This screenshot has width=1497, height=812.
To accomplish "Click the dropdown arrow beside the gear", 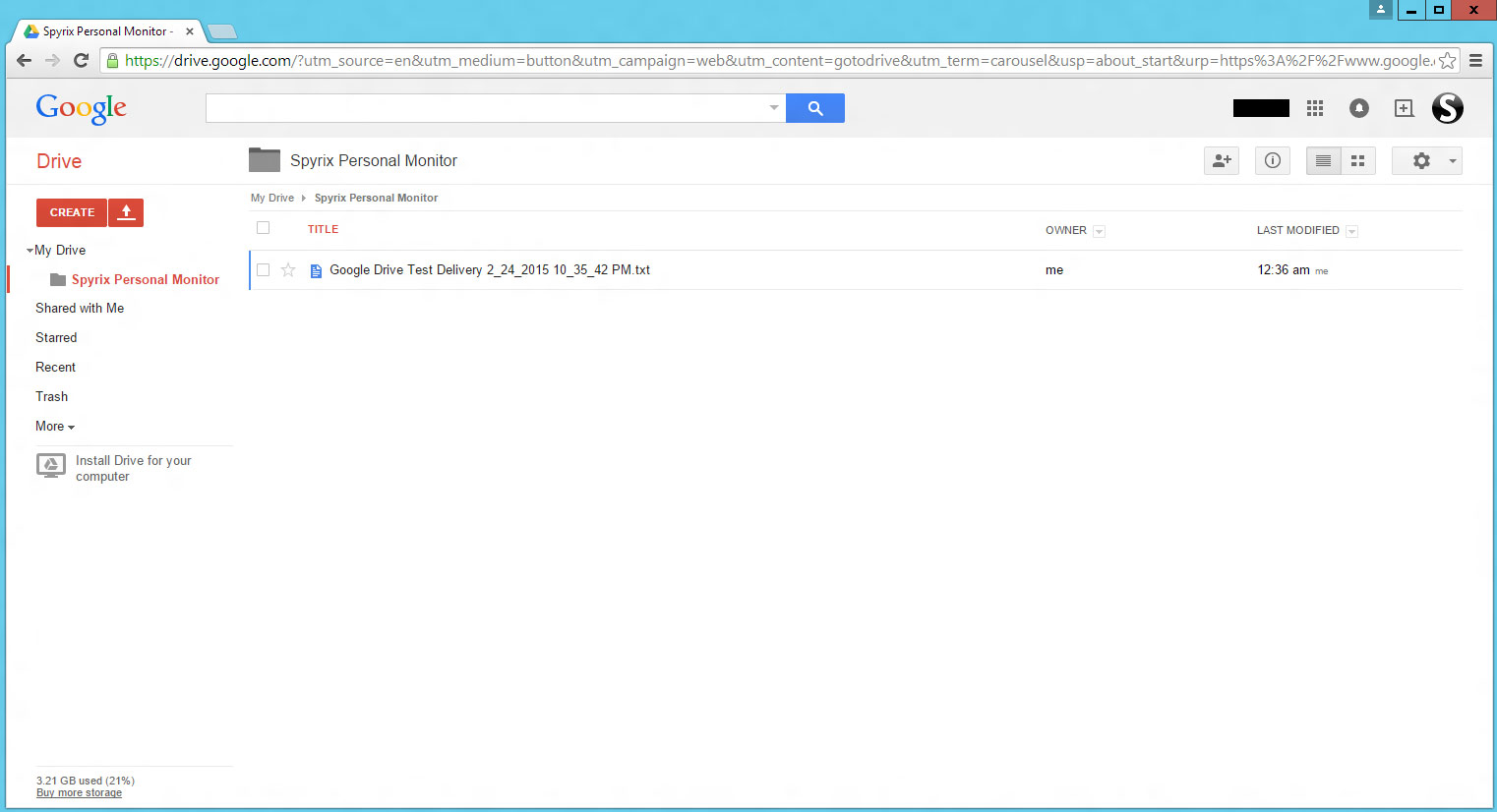I will coord(1453,161).
